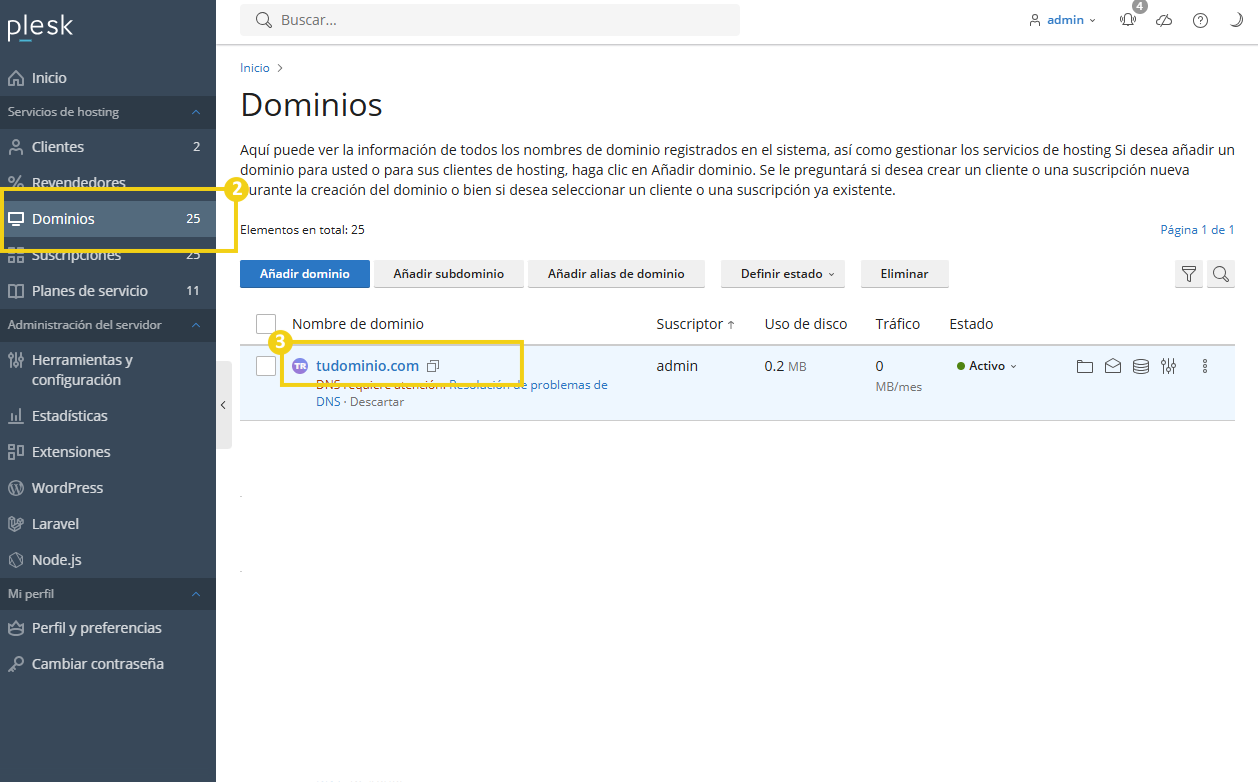The height and width of the screenshot is (782, 1258).
Task: Click the filter funnel icon
Action: [1188, 274]
